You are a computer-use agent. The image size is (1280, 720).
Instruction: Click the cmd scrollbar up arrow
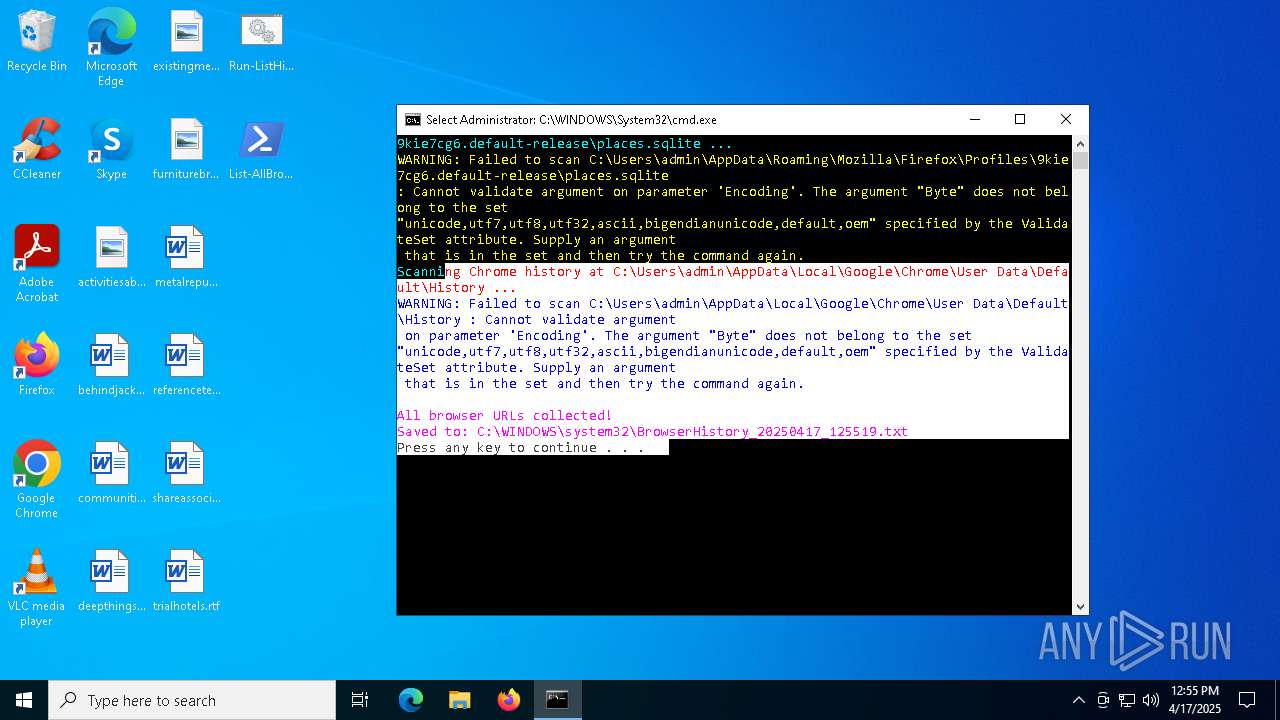click(x=1080, y=144)
